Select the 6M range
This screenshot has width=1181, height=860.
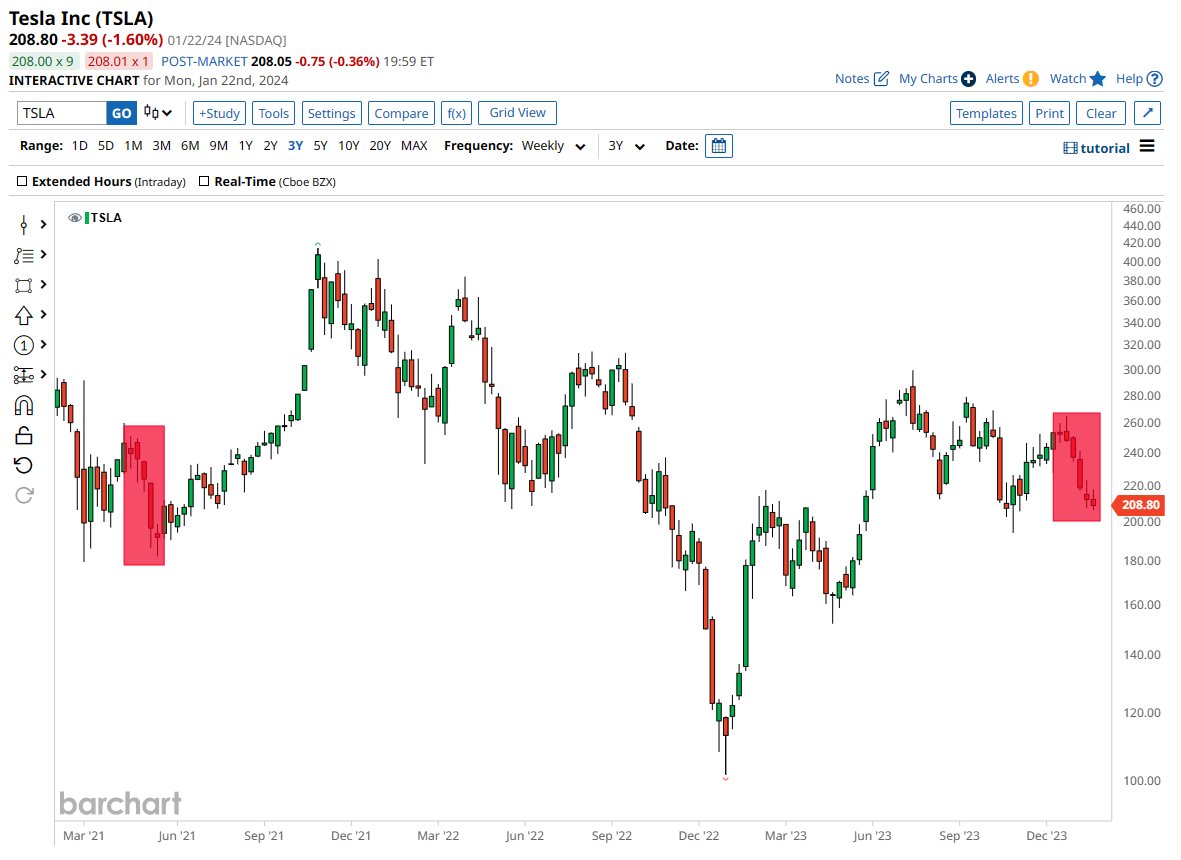point(190,146)
